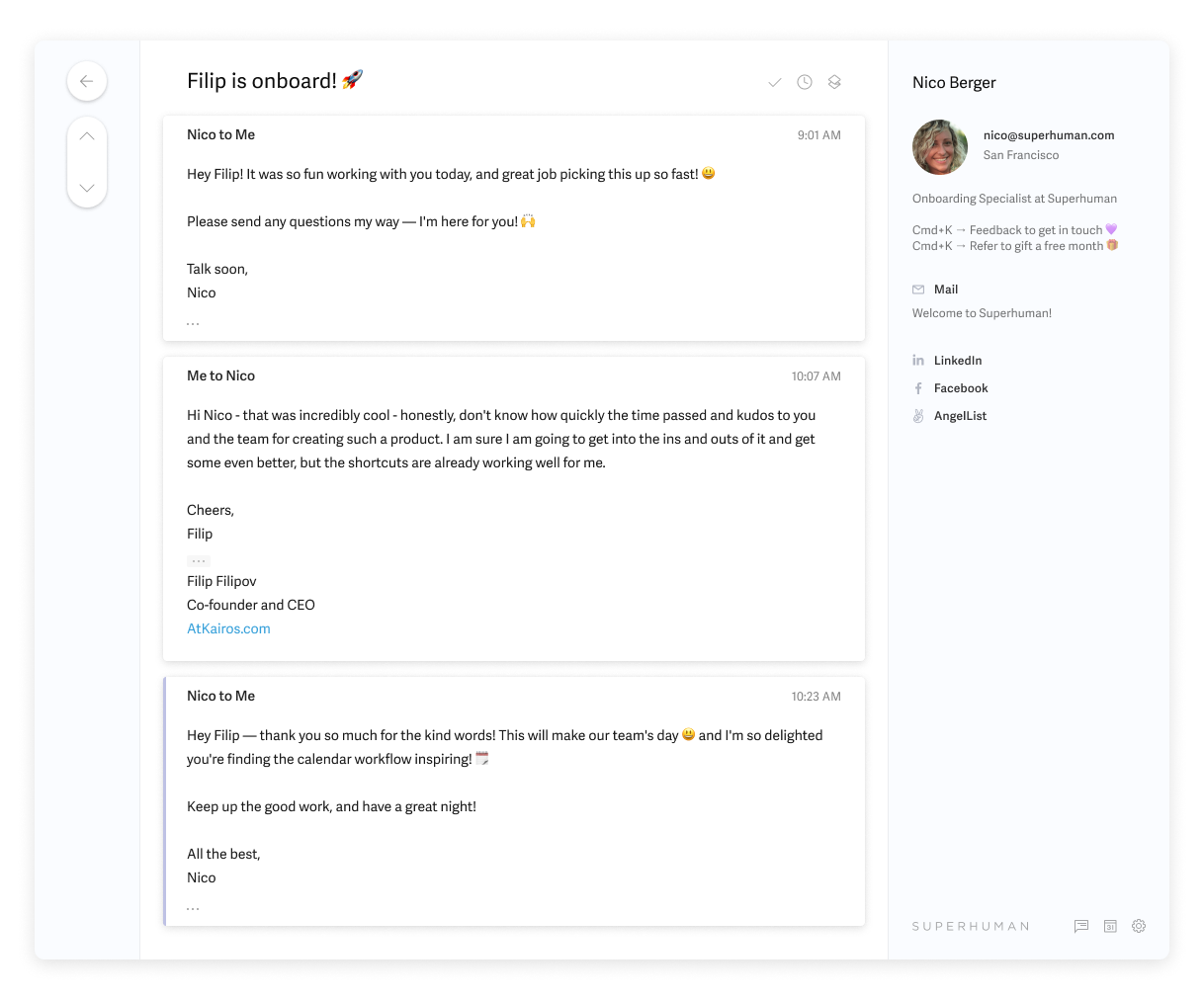This screenshot has height=999, width=1204.
Task: Click the LinkedIn icon in the contact panel
Action: point(918,361)
